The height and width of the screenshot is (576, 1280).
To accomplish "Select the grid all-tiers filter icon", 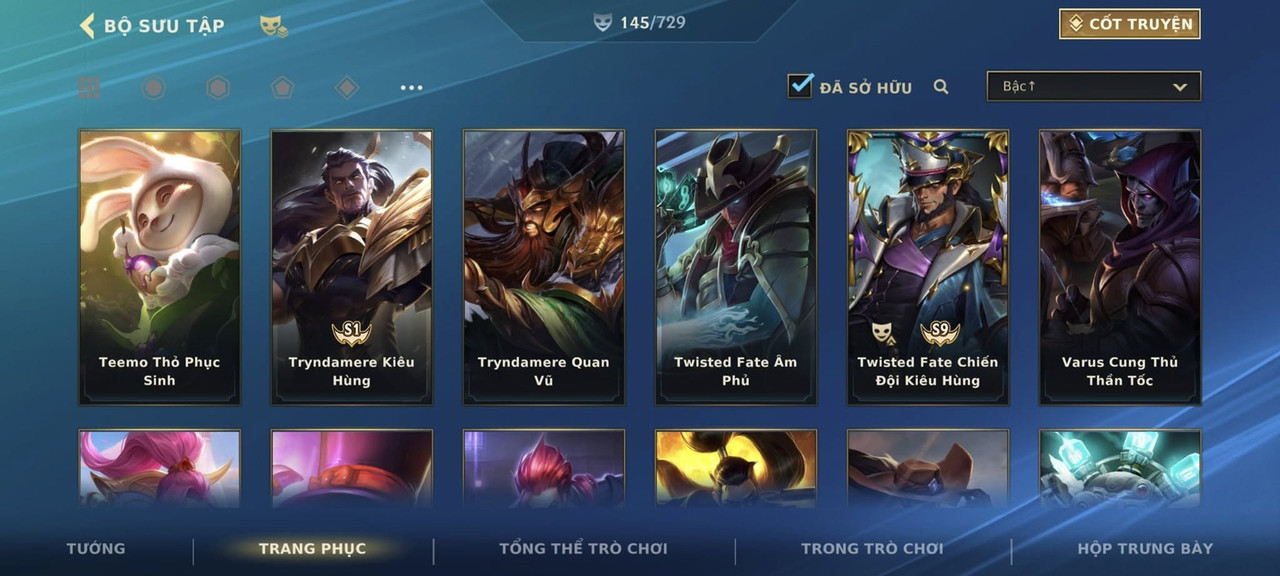I will point(90,88).
